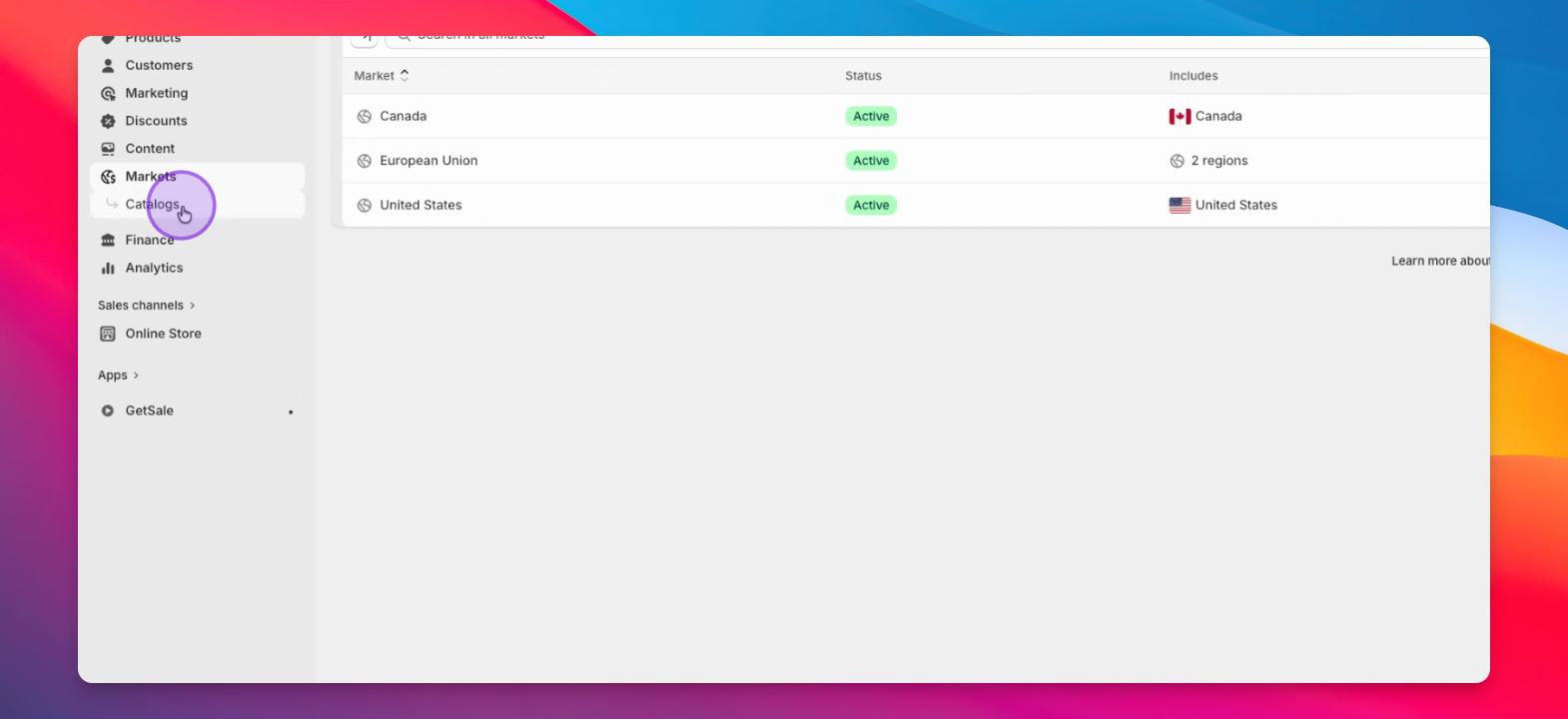The image size is (1568, 719).
Task: Open the Content section
Action: click(150, 149)
